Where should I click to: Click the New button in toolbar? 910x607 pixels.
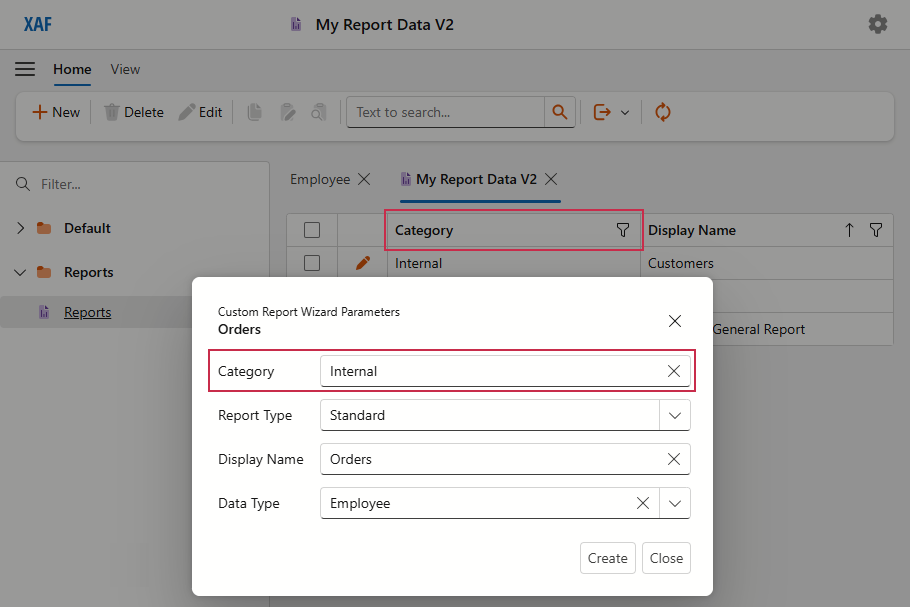(x=56, y=112)
